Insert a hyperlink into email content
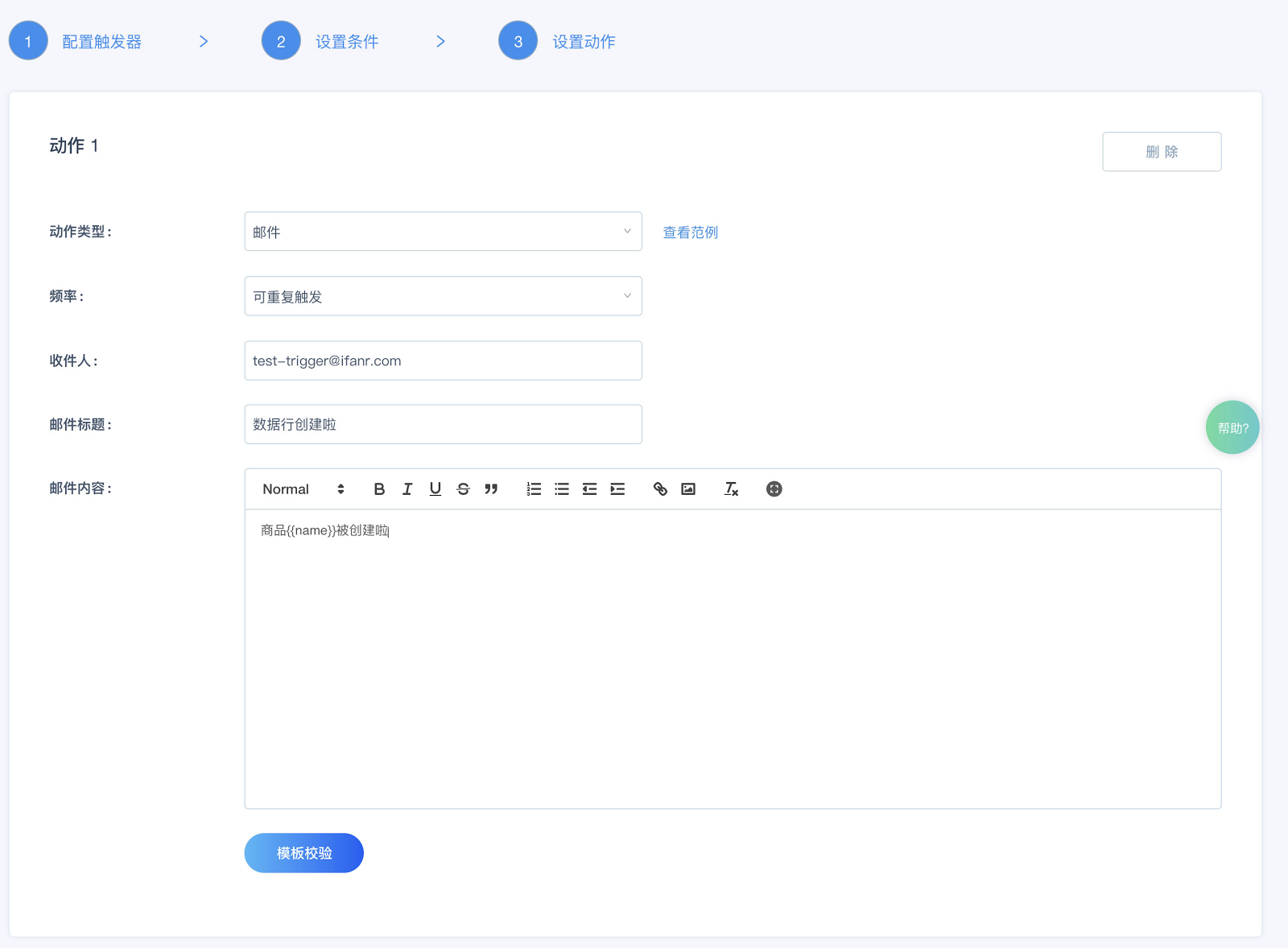 pos(660,489)
